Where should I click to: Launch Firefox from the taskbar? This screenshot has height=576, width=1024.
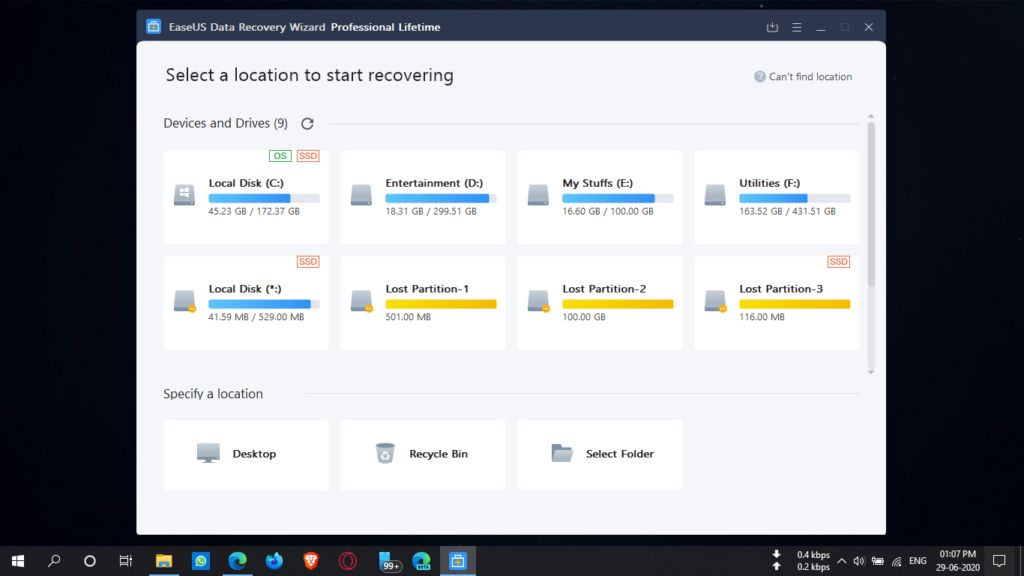[x=274, y=561]
